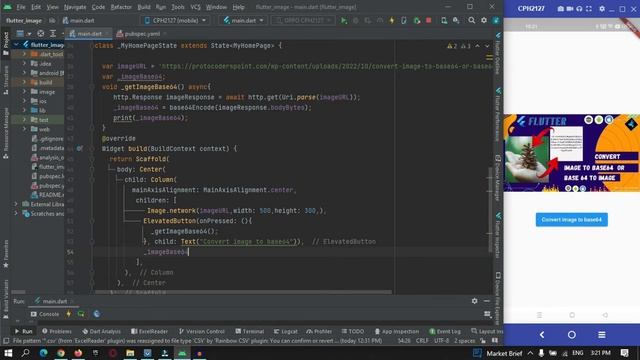Click CRLF line separator in status bar
The width and height of the screenshot is (640, 360).
point(422,340)
